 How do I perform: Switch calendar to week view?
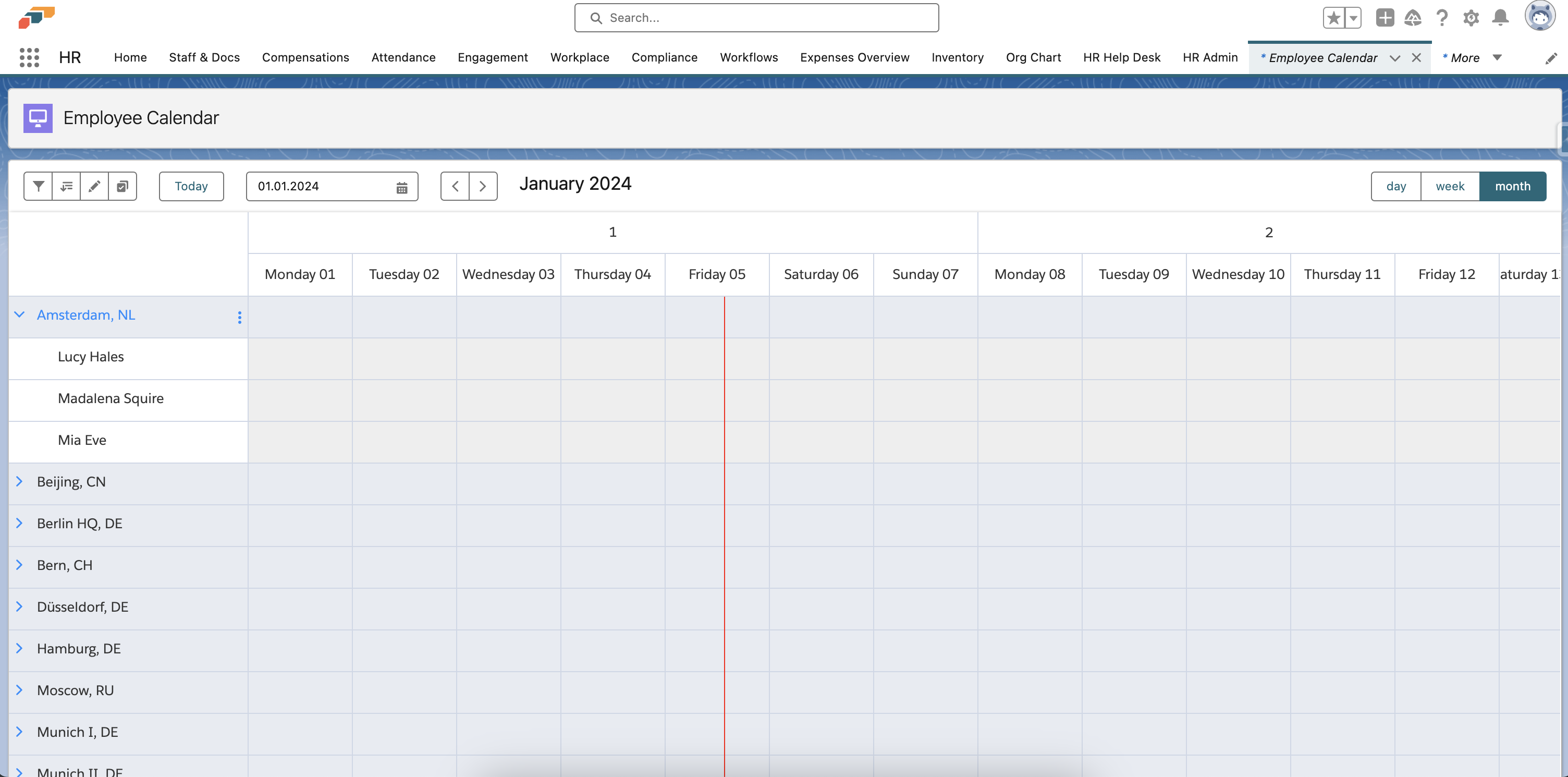pos(1450,186)
